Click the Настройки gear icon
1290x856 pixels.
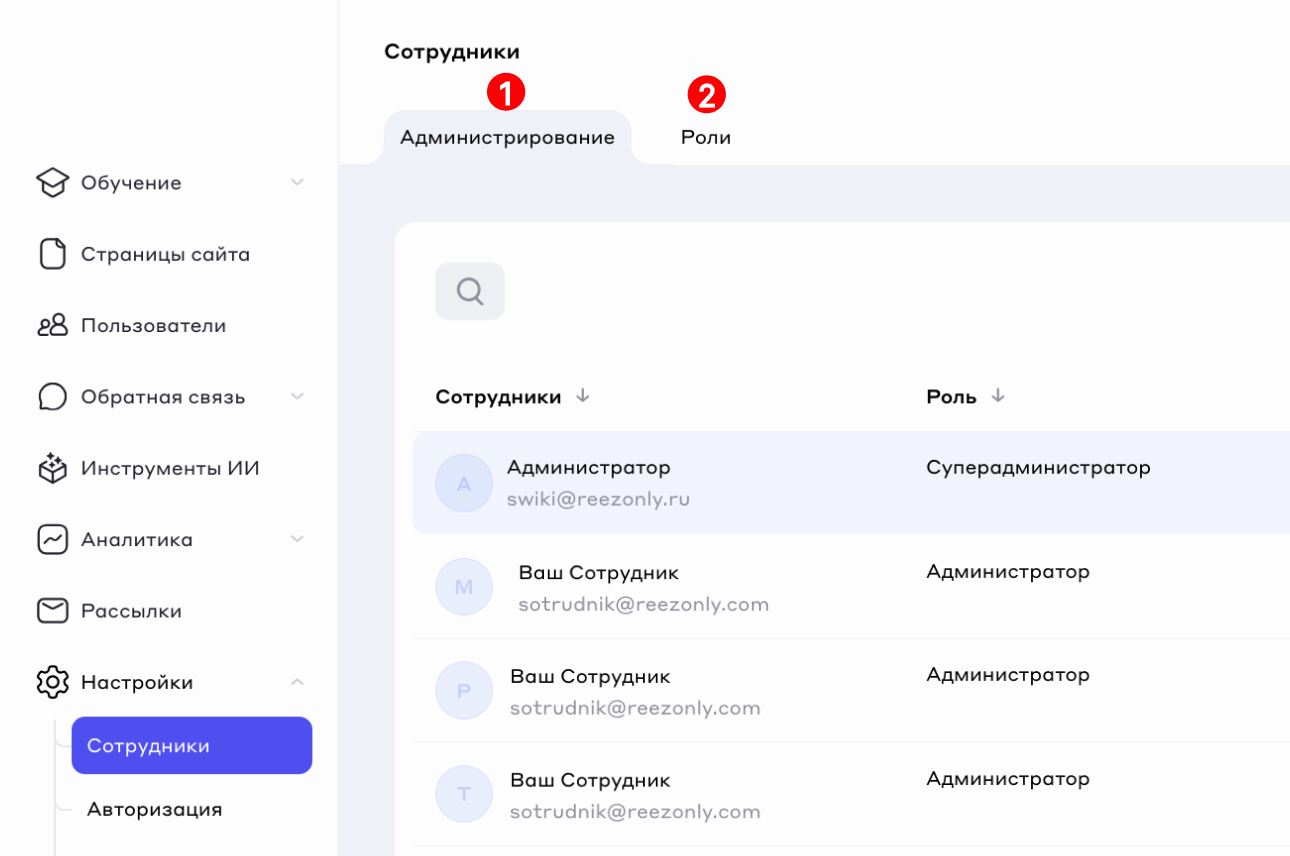pyautogui.click(x=52, y=682)
